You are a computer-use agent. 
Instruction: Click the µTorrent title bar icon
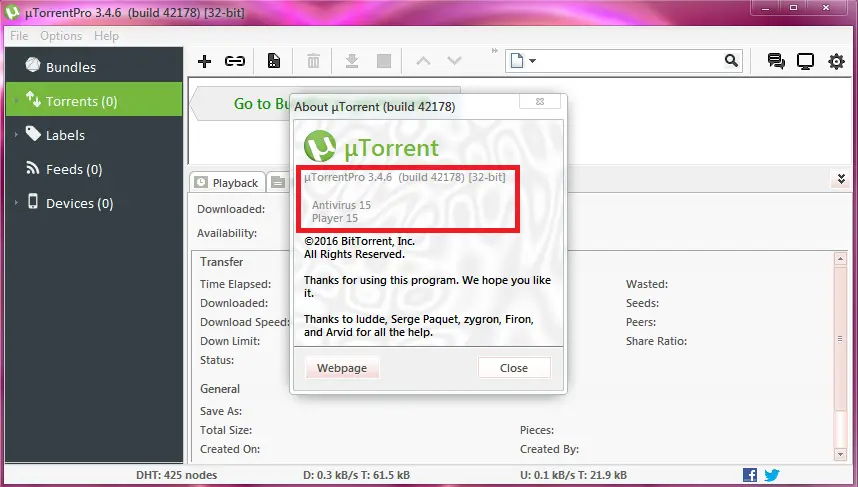pyautogui.click(x=12, y=12)
